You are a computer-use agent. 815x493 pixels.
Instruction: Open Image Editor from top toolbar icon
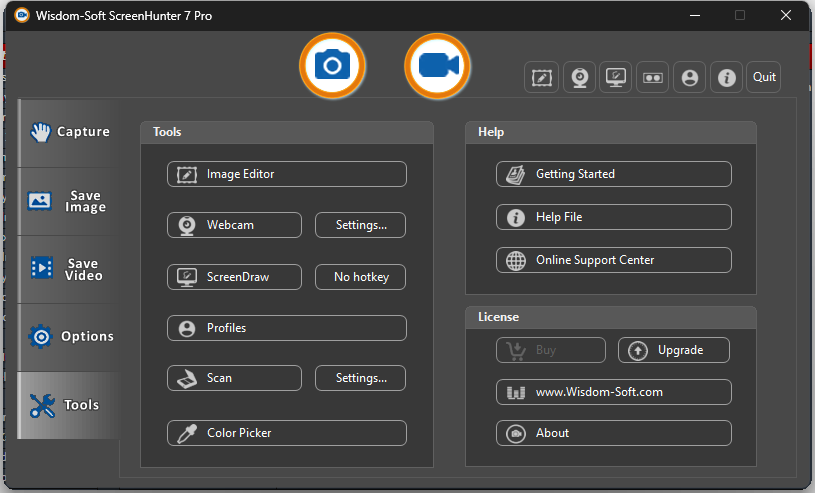[542, 77]
